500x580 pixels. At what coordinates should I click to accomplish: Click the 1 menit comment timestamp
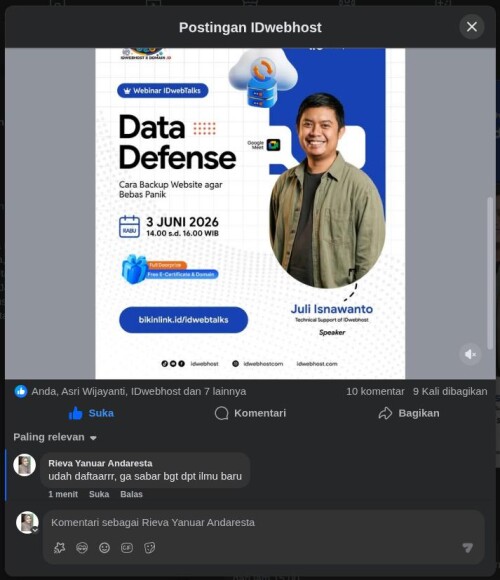coord(63,494)
